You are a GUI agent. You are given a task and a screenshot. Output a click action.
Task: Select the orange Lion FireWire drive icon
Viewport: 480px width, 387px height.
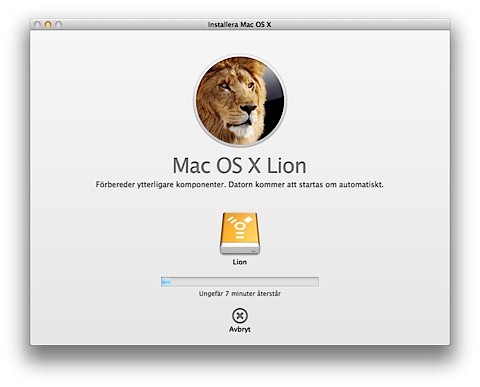[x=240, y=234]
